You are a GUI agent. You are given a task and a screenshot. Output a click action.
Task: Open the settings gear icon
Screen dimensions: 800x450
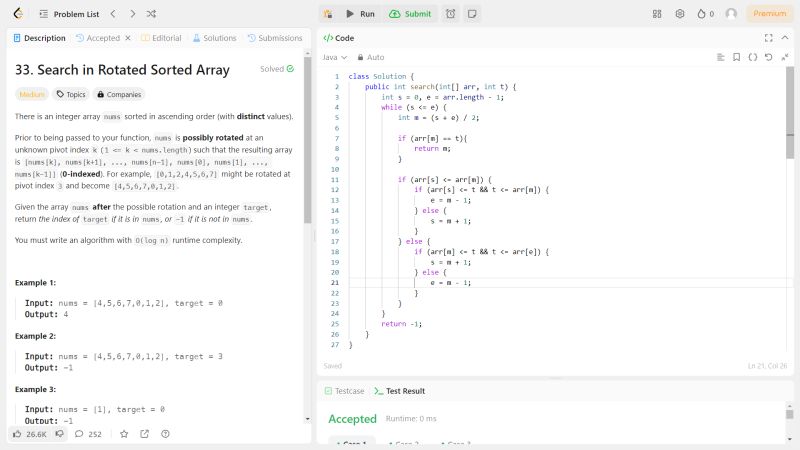tap(680, 14)
